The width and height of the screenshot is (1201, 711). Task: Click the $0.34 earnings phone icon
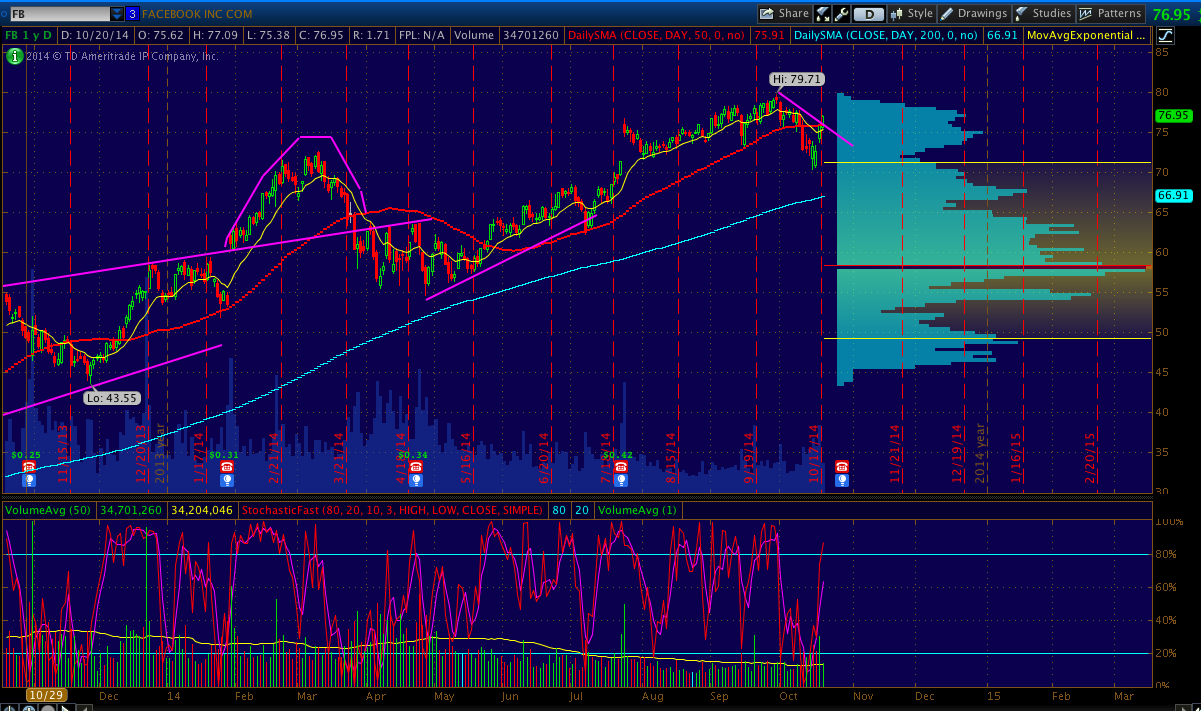click(415, 467)
